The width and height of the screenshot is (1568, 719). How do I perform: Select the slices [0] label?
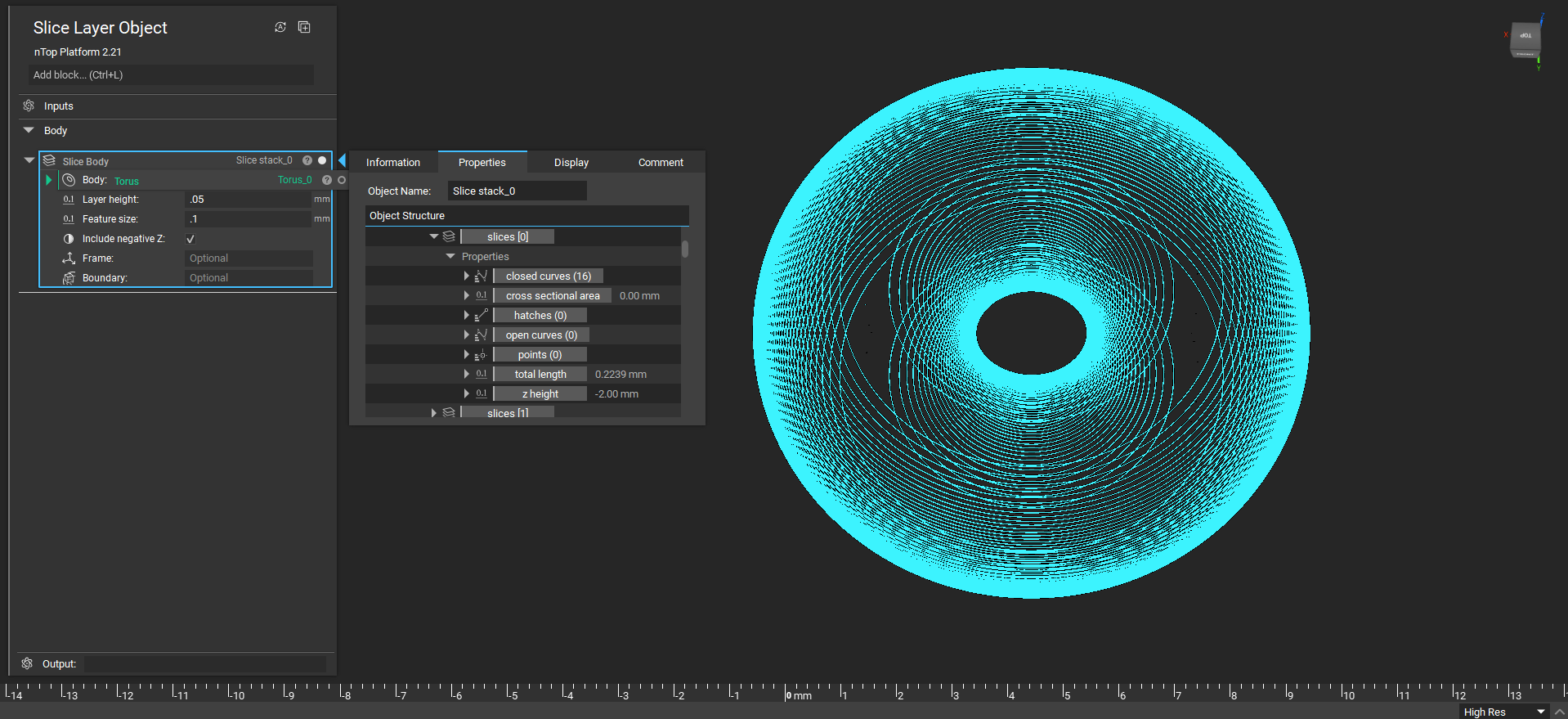tap(508, 236)
